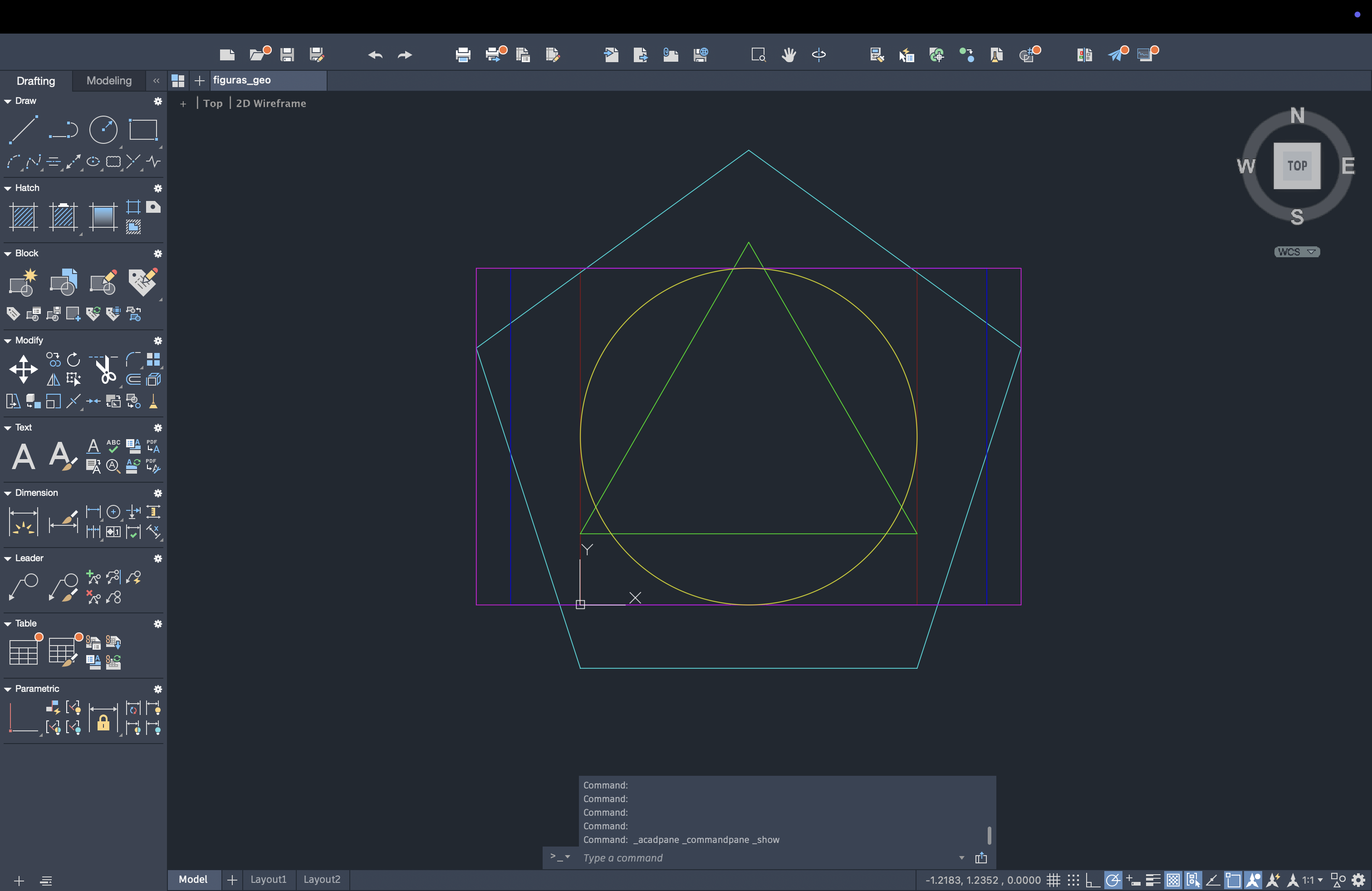The width and height of the screenshot is (1372, 891).
Task: Select the Circle draw tool
Action: tap(103, 129)
